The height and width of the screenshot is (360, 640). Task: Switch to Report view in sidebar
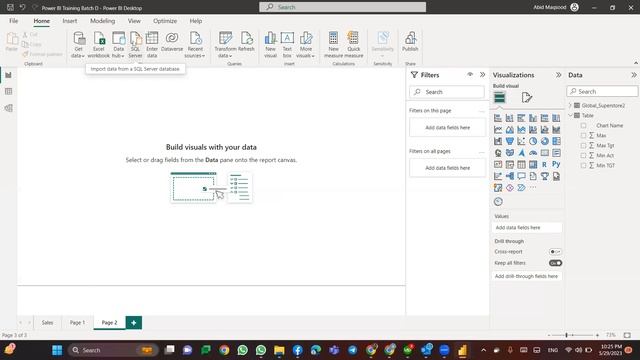click(x=9, y=75)
